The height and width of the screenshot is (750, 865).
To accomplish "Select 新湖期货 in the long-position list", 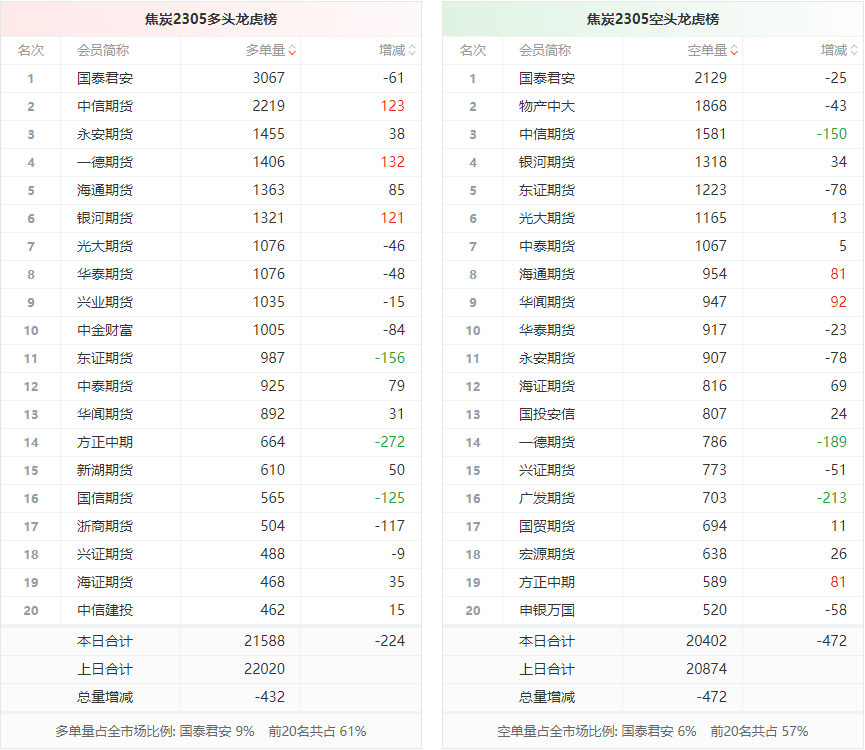I will 104,470.
